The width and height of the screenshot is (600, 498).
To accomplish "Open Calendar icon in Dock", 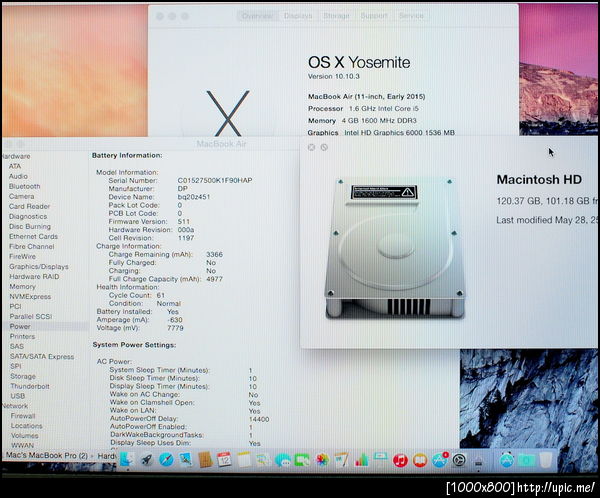I will click(x=224, y=459).
